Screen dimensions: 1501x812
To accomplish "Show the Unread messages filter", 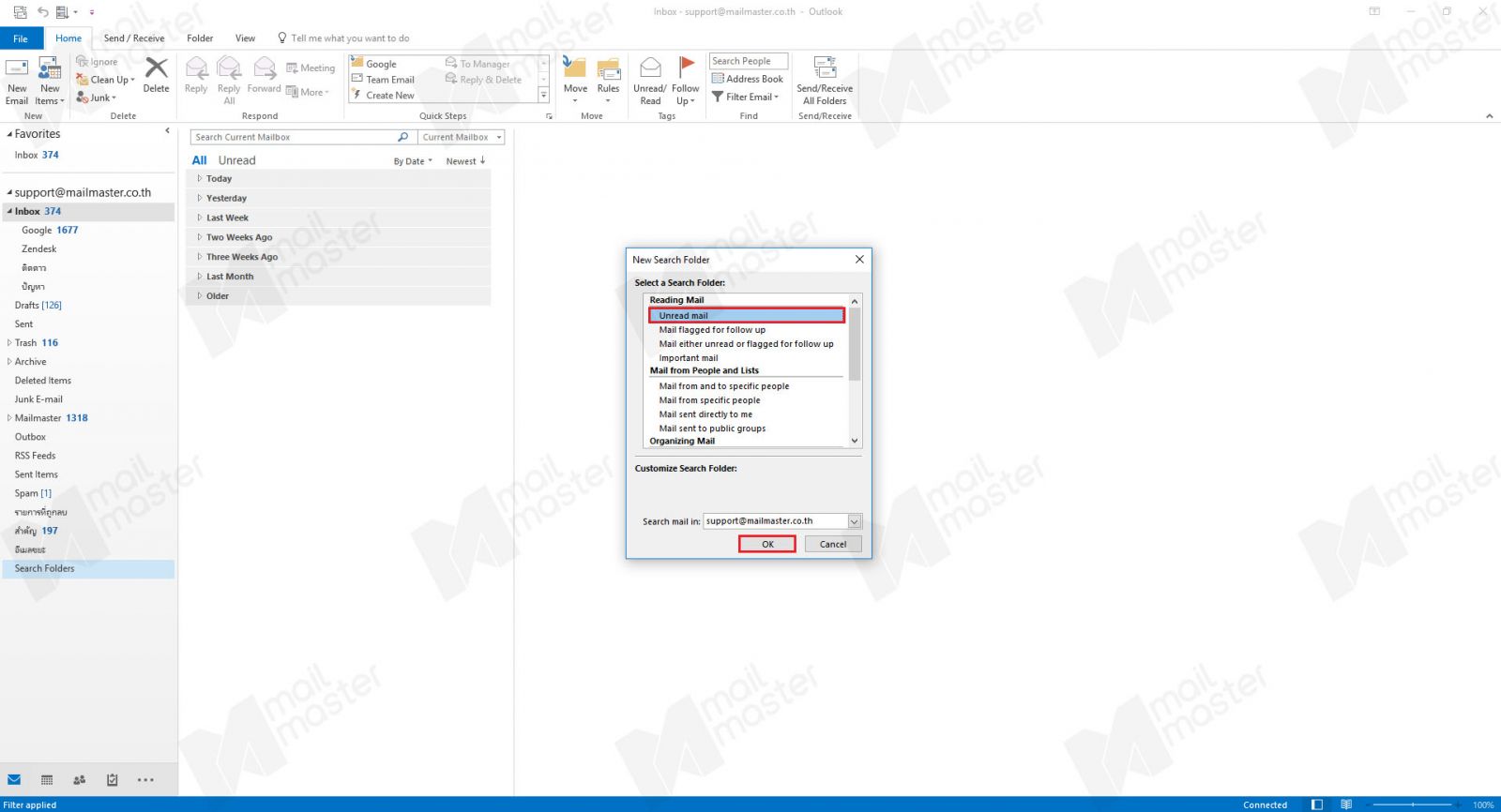I will click(236, 160).
